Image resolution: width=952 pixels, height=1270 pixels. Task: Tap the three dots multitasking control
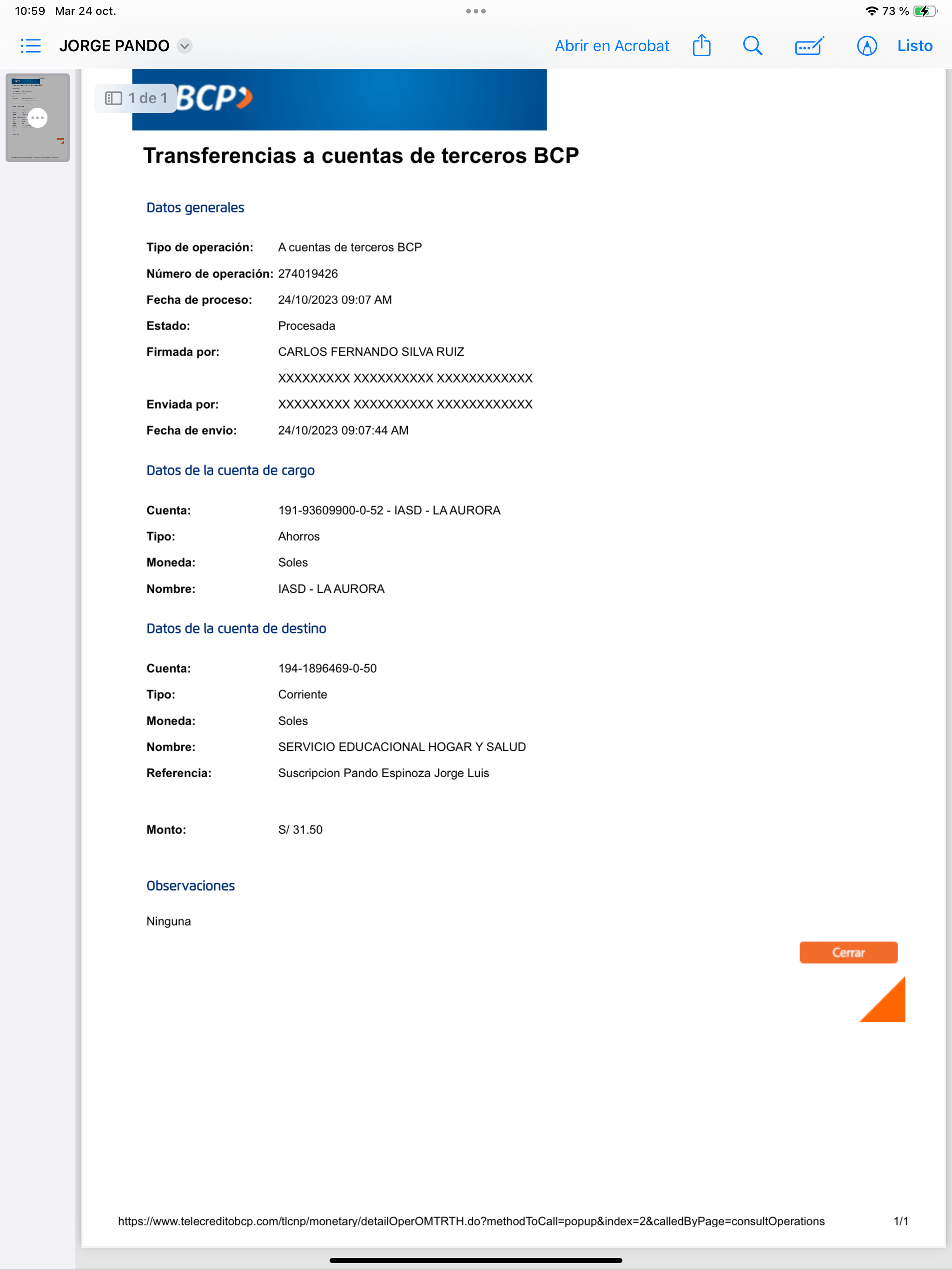(476, 11)
